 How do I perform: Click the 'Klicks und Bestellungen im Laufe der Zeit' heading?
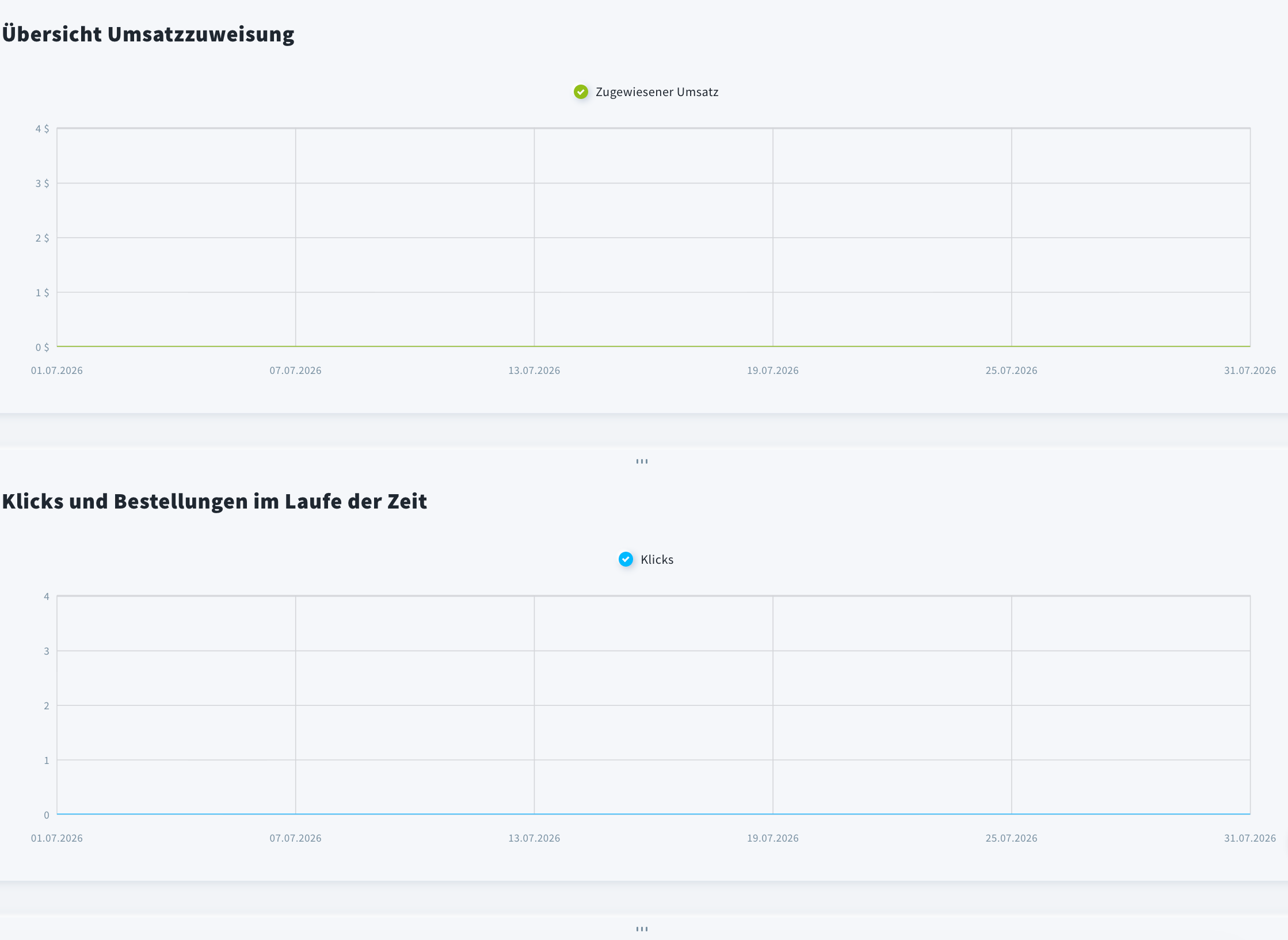(x=215, y=501)
